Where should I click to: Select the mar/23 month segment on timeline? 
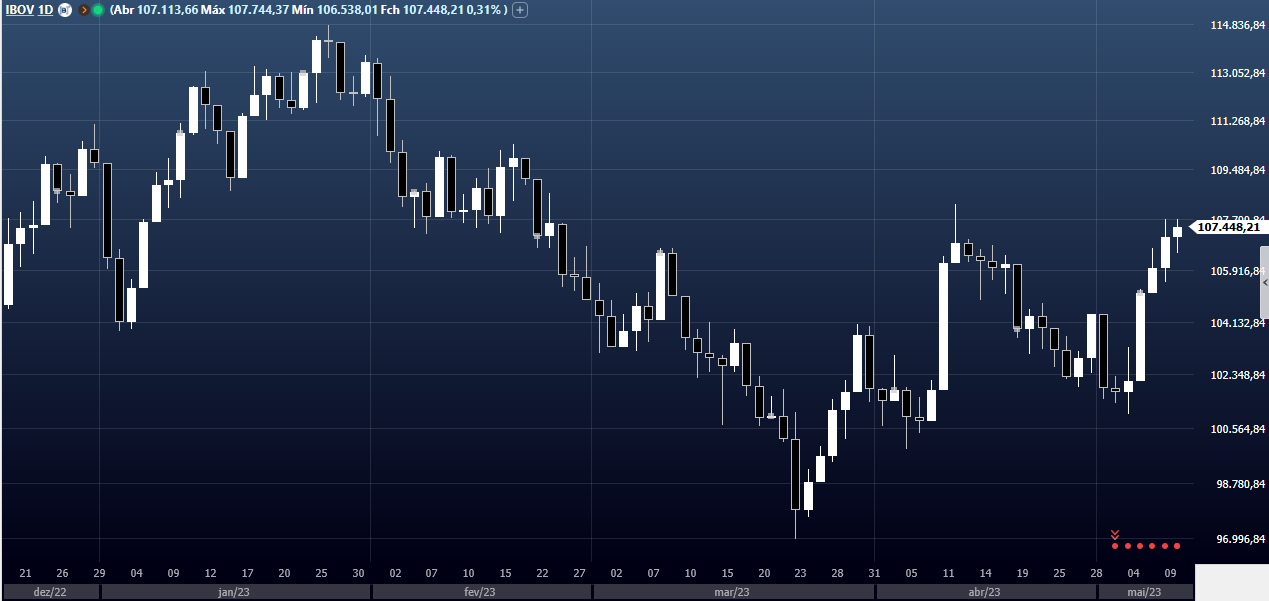point(732,592)
